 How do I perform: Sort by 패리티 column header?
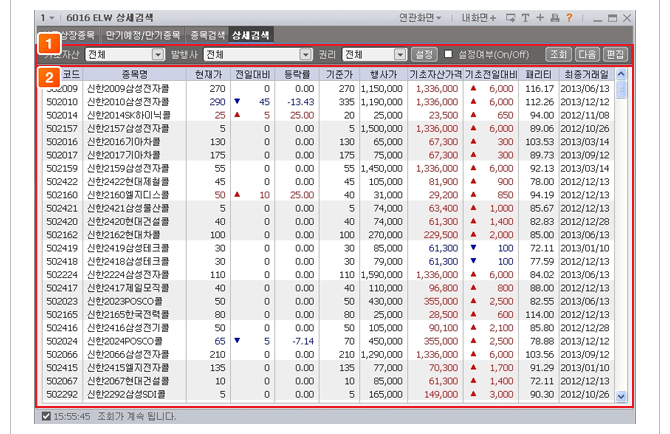[x=538, y=75]
